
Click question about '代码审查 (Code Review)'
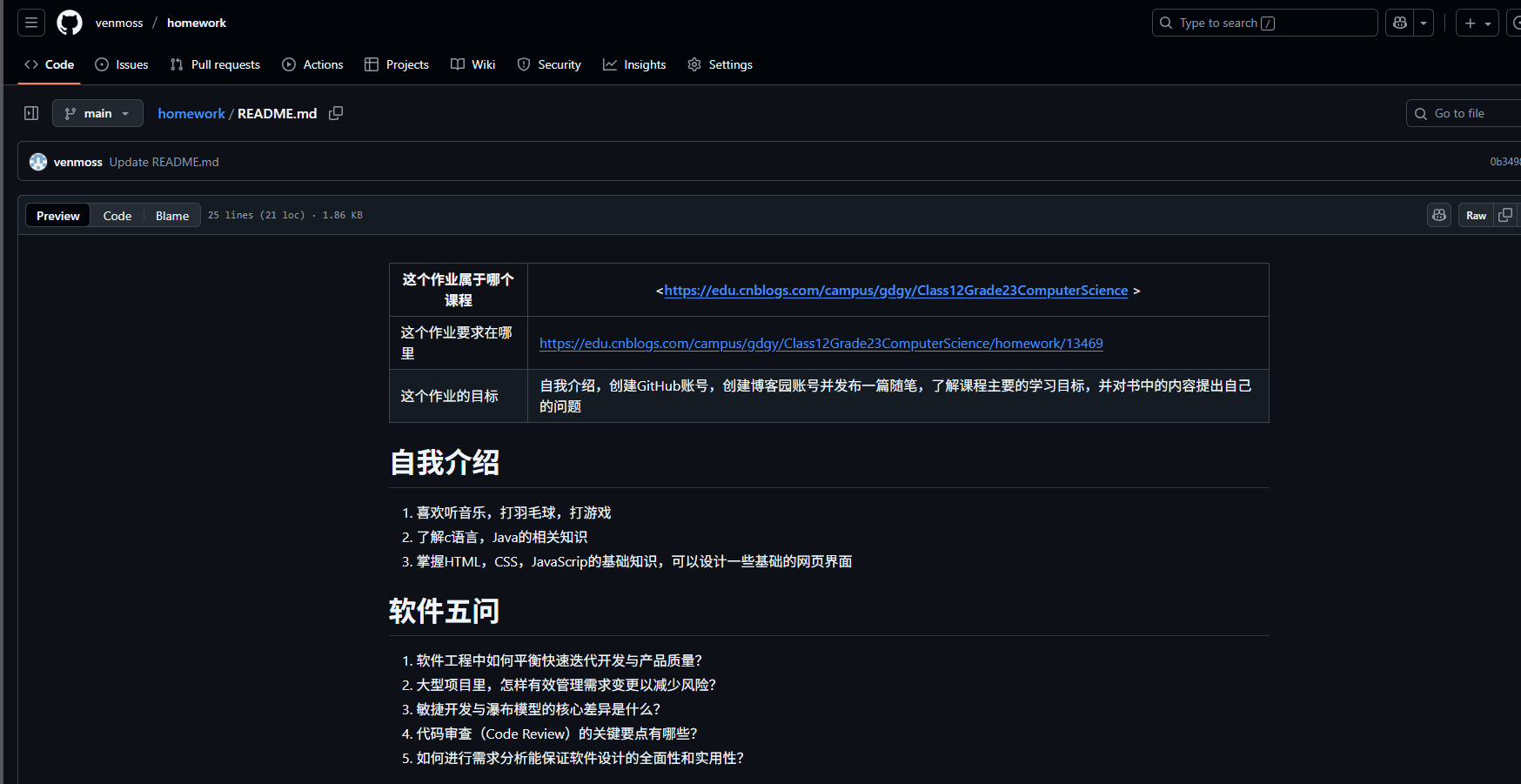point(557,734)
